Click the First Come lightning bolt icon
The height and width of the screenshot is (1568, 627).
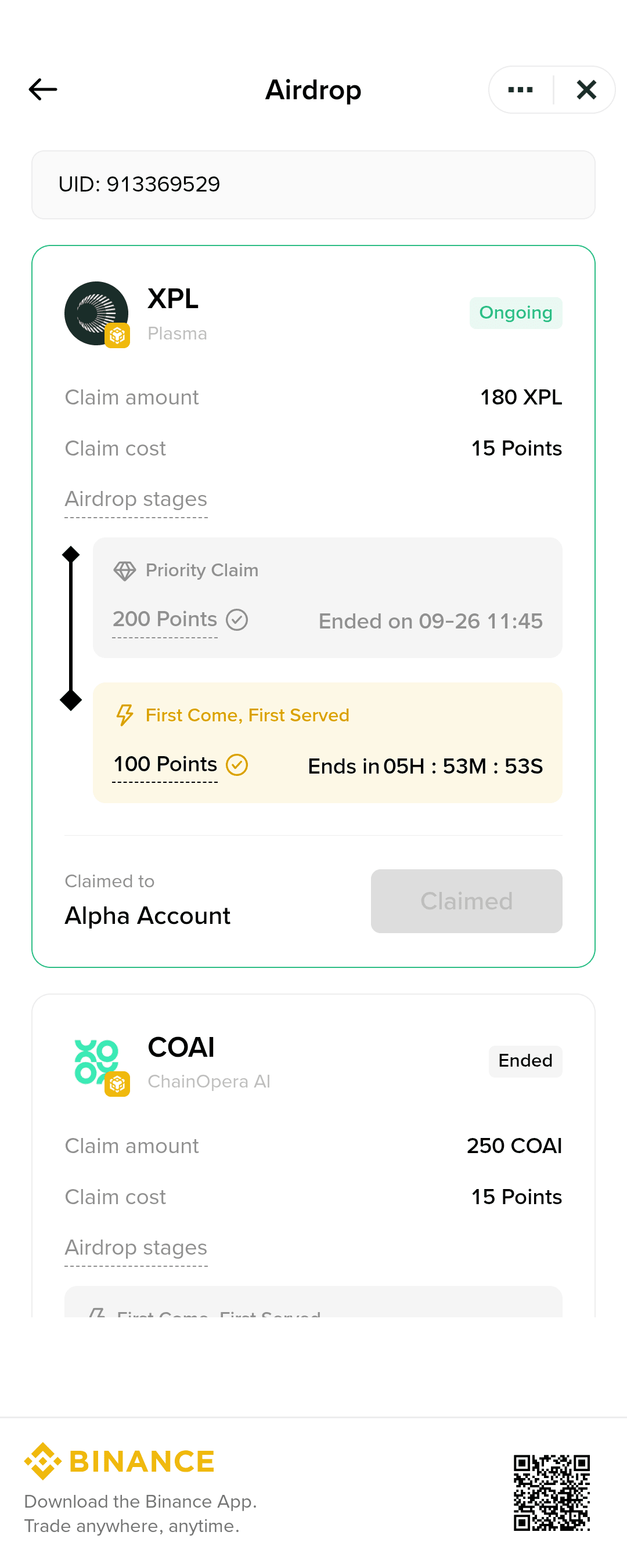pos(125,715)
